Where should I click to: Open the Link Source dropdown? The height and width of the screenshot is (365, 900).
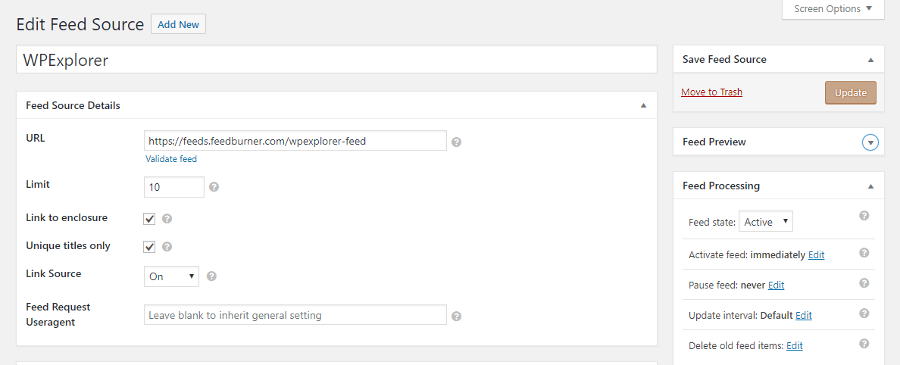tap(171, 276)
